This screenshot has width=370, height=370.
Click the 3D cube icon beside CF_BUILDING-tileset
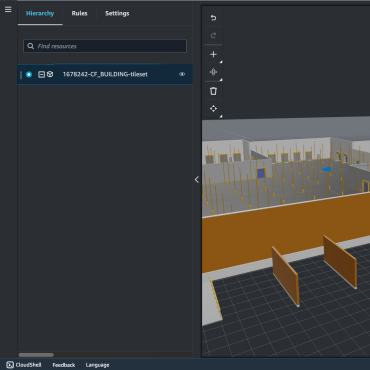pyautogui.click(x=50, y=74)
